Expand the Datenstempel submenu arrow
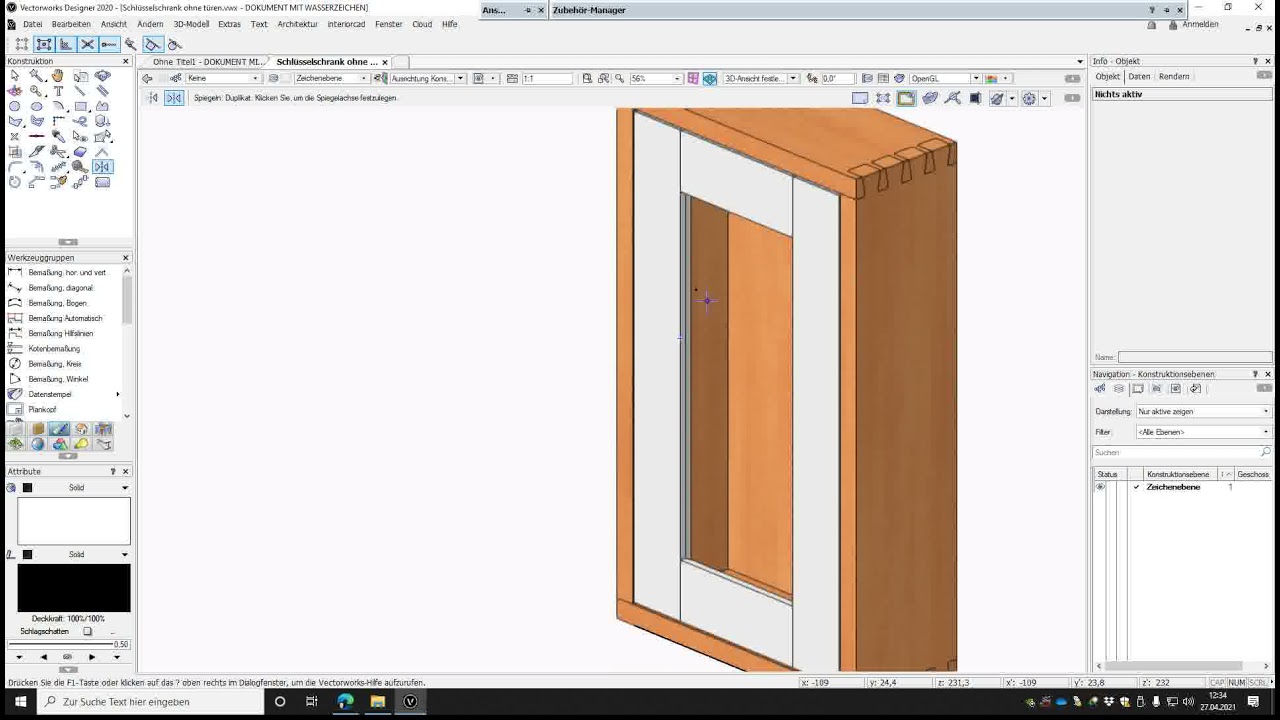Image resolution: width=1280 pixels, height=720 pixels. click(118, 394)
